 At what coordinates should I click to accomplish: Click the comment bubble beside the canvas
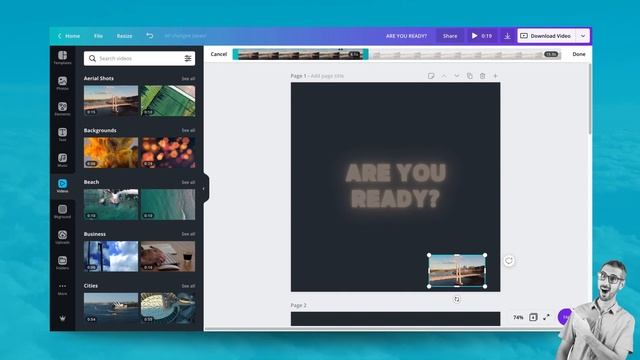(x=509, y=261)
